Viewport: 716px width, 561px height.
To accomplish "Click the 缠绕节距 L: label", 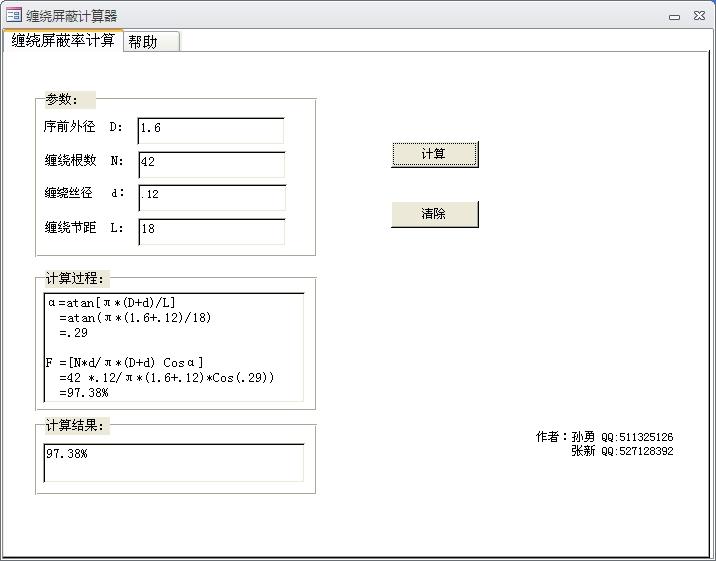I will 84,227.
